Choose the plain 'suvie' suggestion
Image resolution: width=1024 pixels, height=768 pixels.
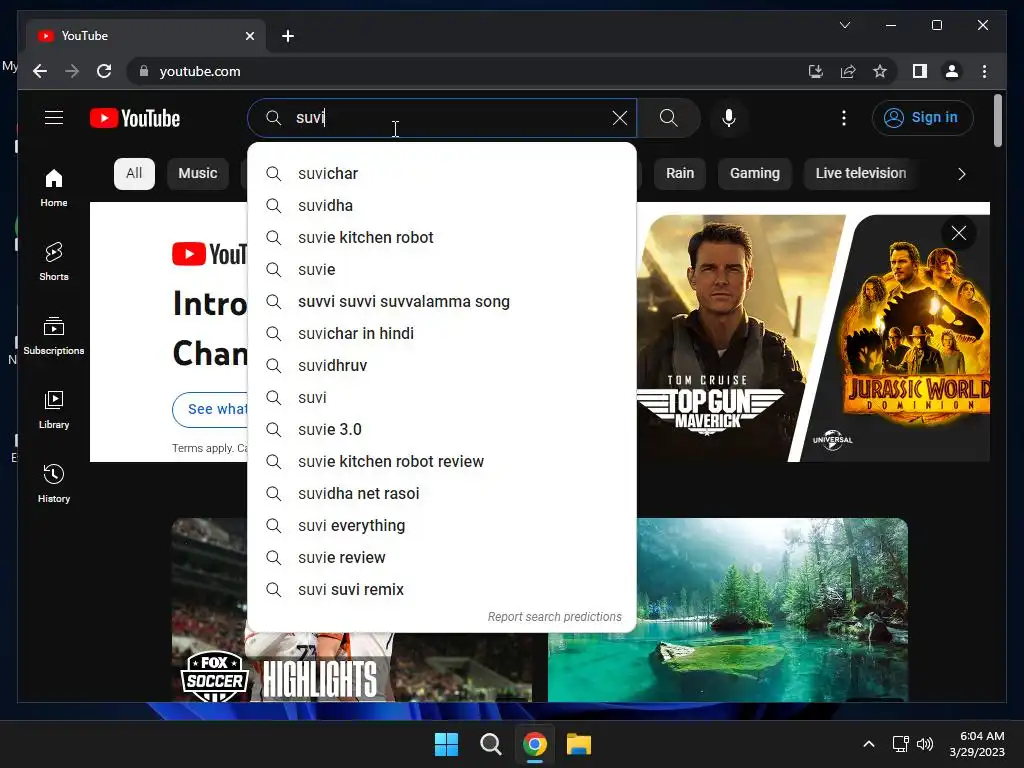click(442, 270)
